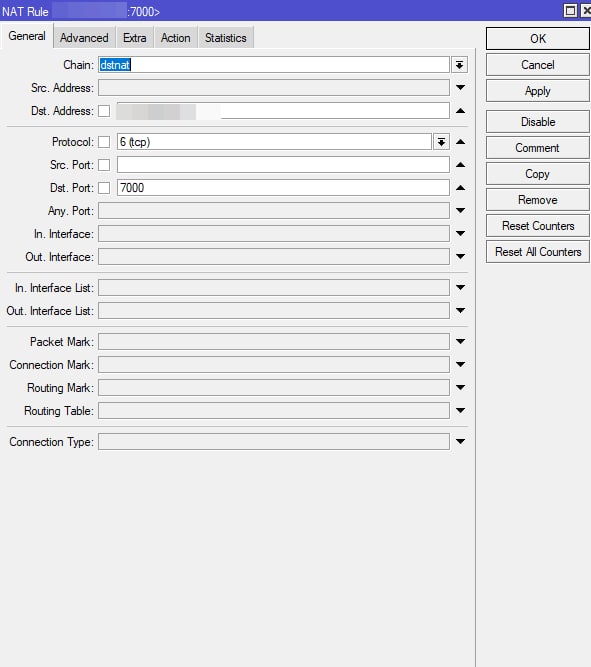Click the Reset All Counters button
This screenshot has height=667, width=591.
point(538,252)
